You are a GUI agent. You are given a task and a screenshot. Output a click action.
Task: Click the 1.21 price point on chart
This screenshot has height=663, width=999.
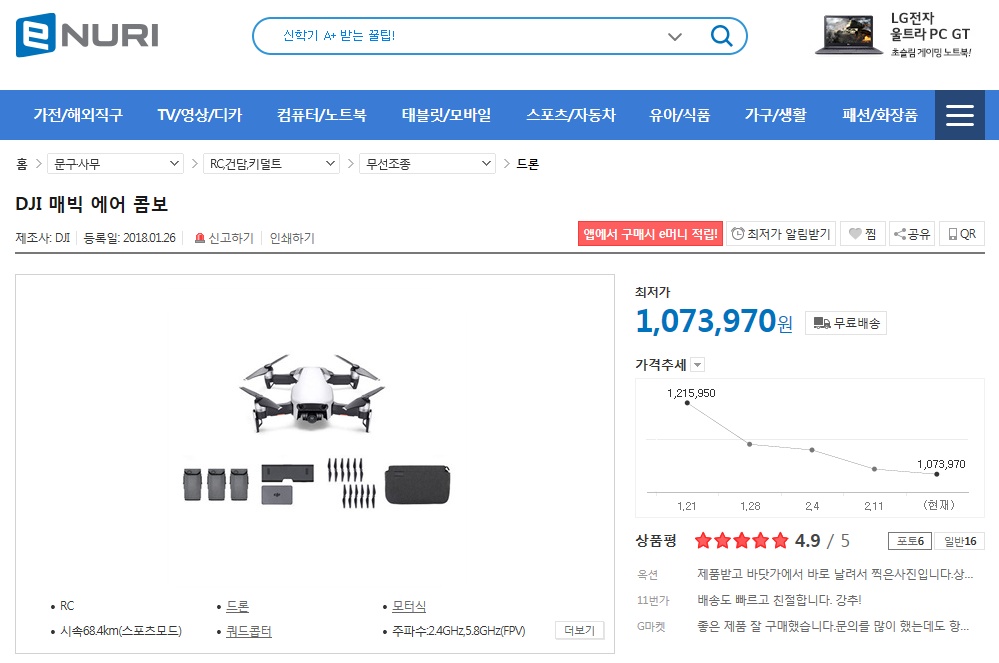point(687,403)
